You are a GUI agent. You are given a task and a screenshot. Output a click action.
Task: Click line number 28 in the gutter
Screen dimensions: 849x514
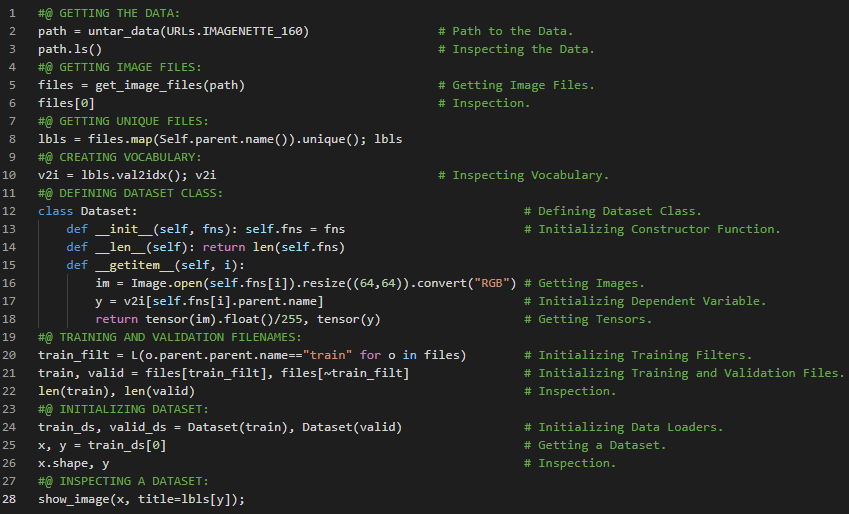(x=9, y=499)
